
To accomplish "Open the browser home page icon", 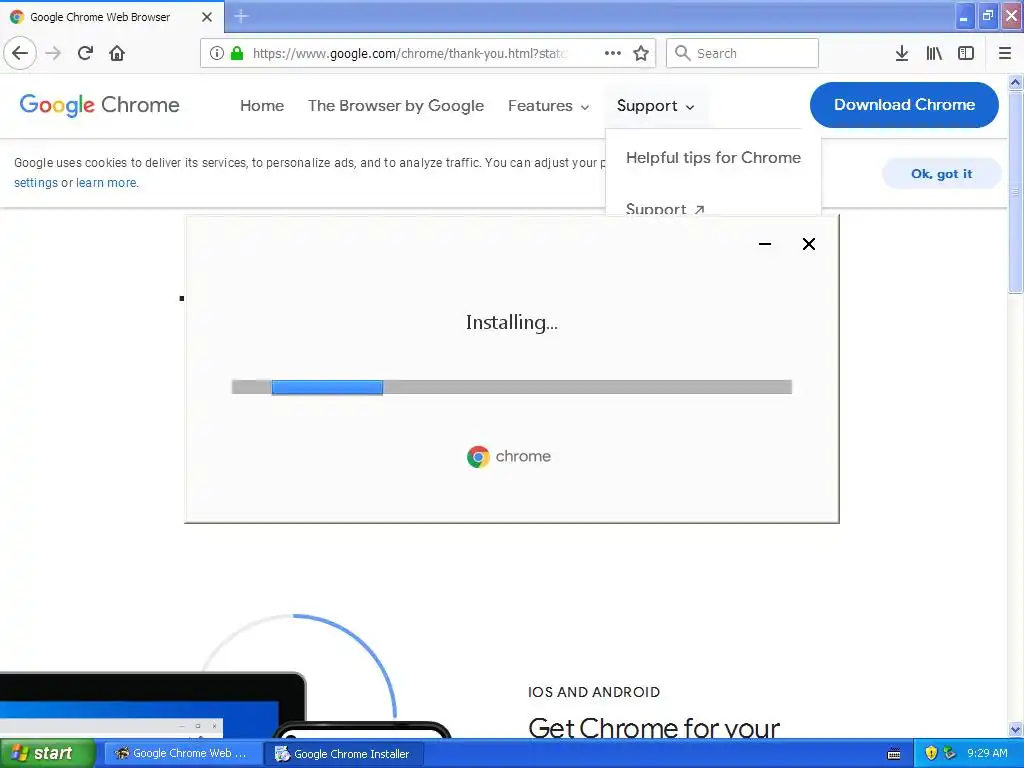I will 117,53.
